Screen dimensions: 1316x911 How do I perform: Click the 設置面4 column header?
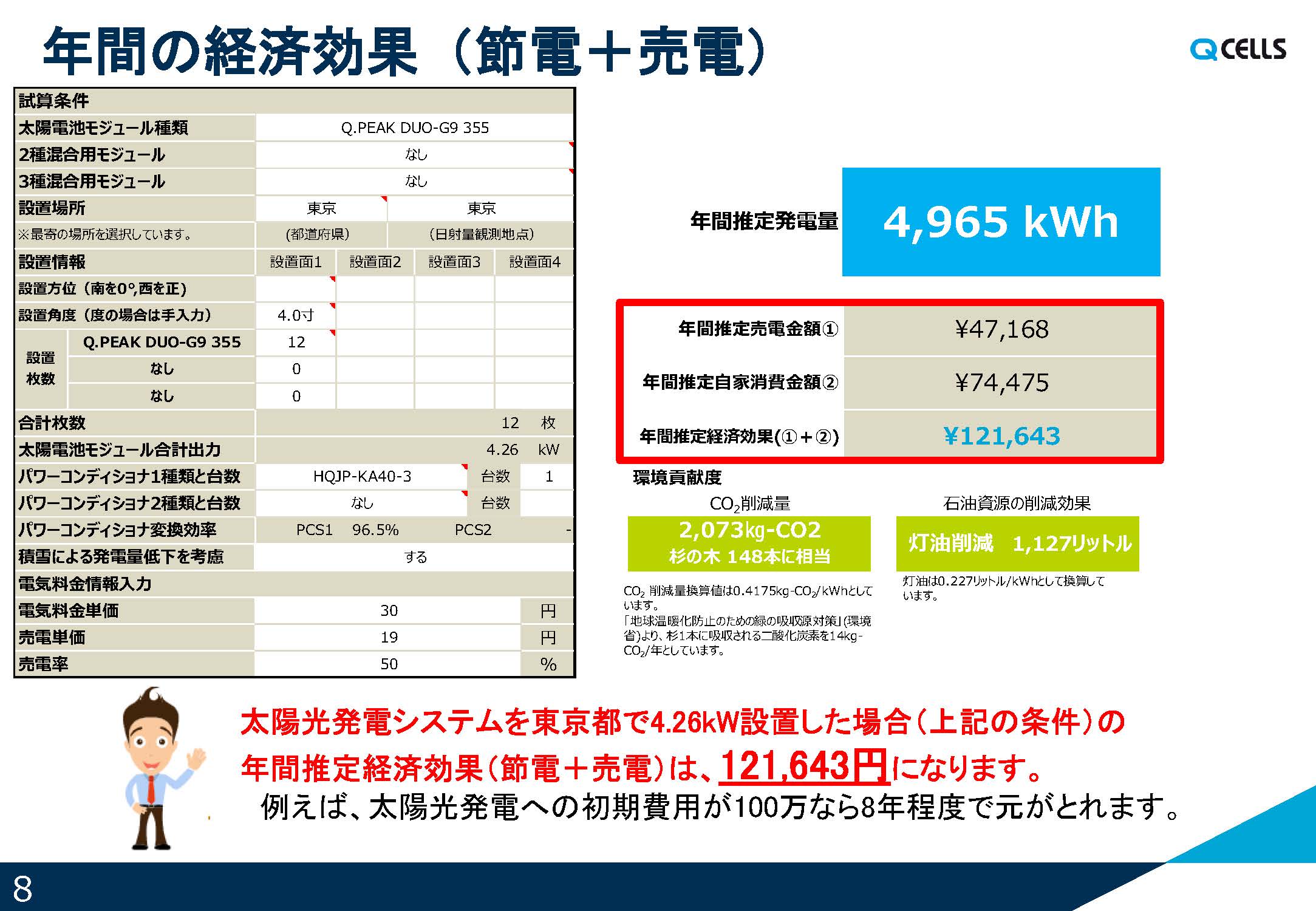tap(534, 262)
